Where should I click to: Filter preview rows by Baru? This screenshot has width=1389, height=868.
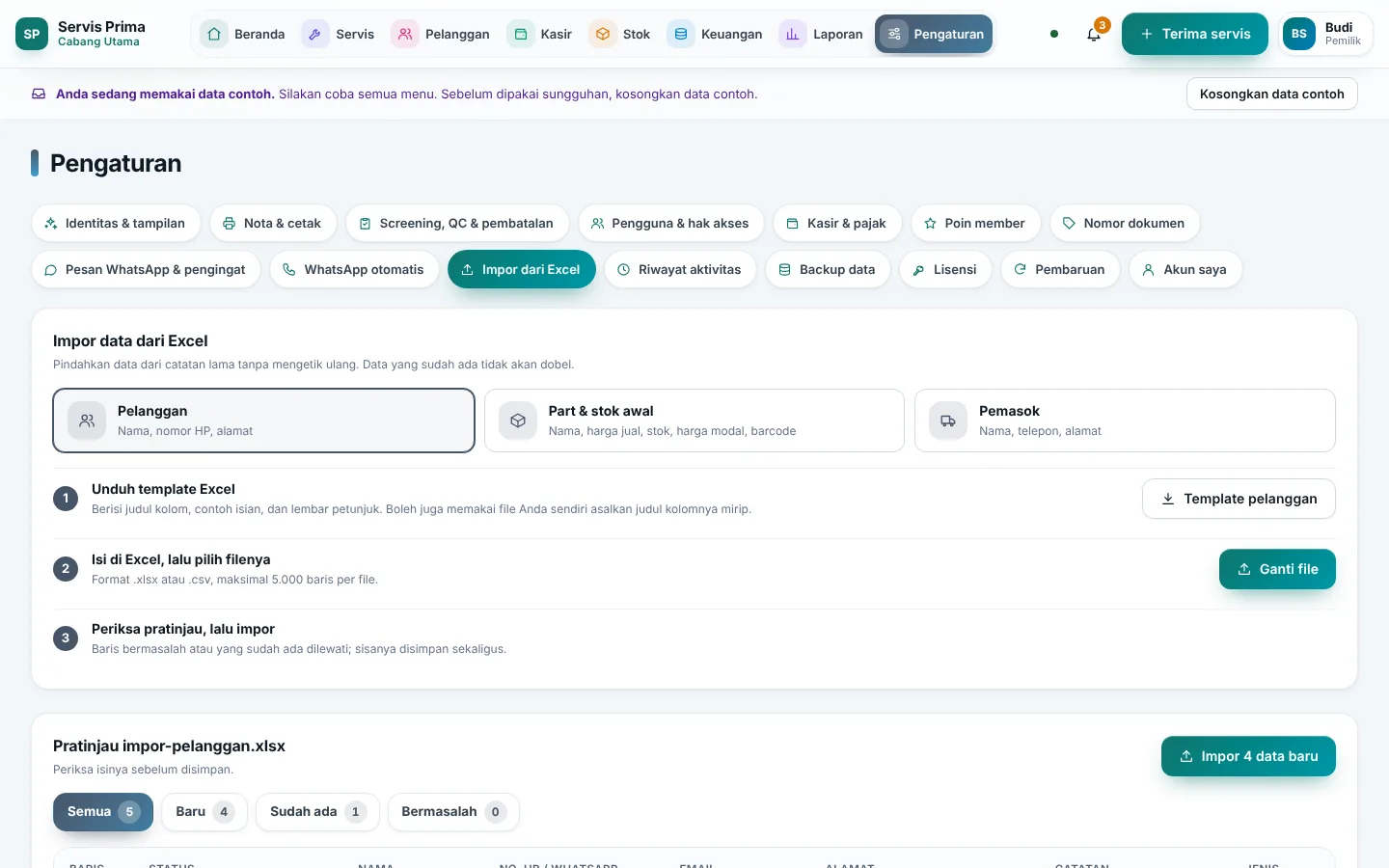coord(204,812)
